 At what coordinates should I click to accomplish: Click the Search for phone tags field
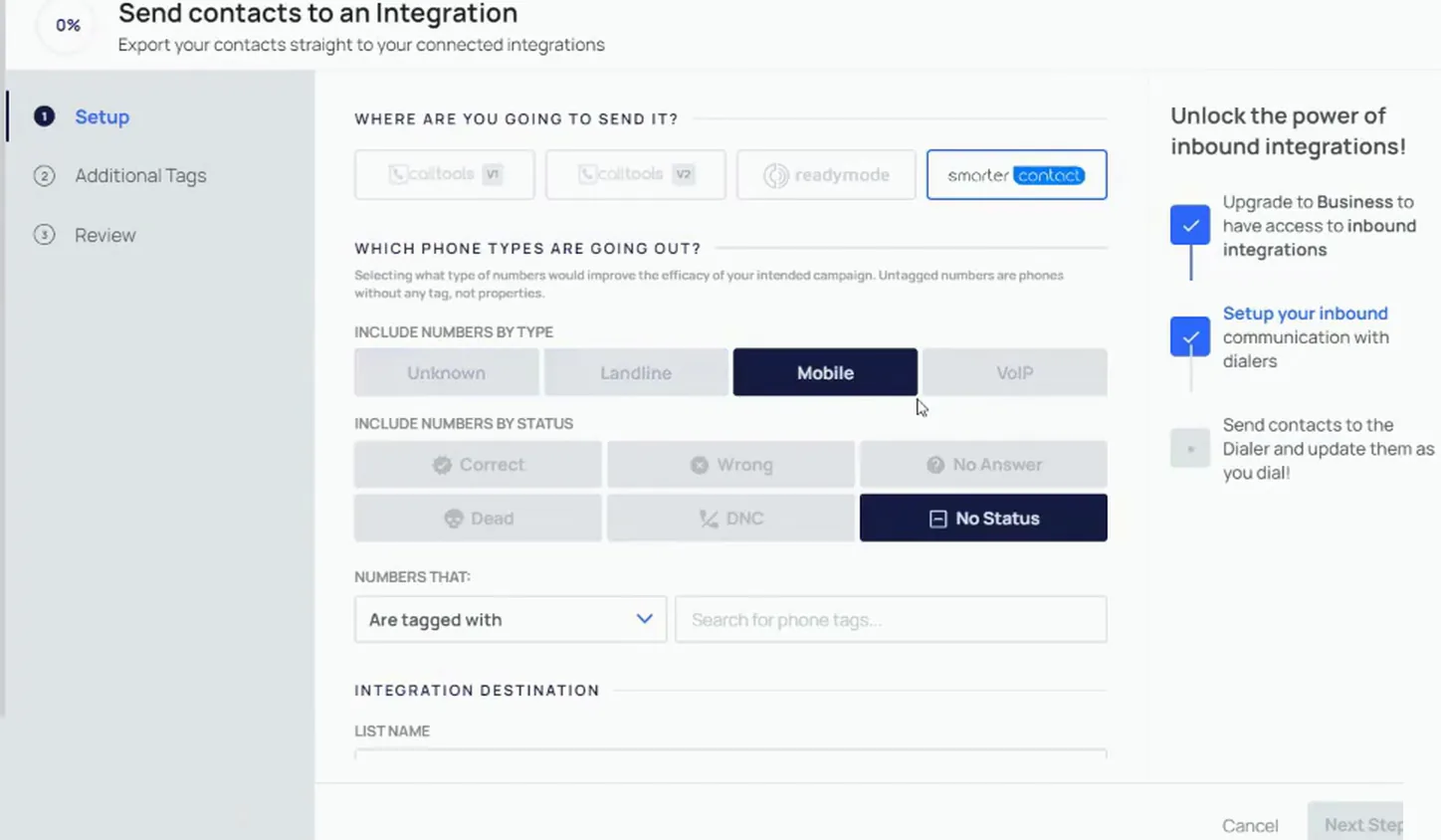click(891, 619)
